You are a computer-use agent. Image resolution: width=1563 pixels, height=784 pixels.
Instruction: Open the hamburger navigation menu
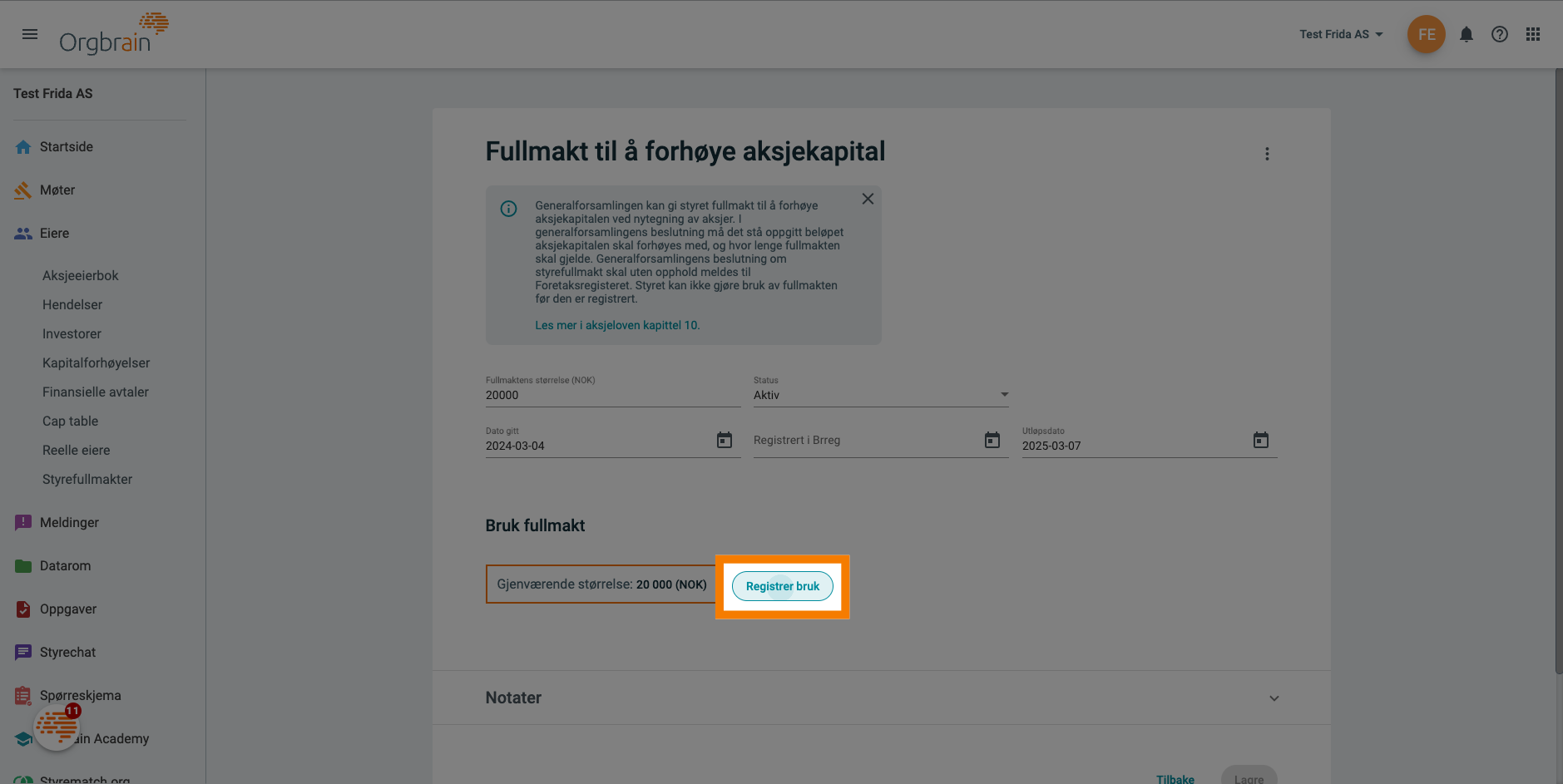click(x=30, y=34)
